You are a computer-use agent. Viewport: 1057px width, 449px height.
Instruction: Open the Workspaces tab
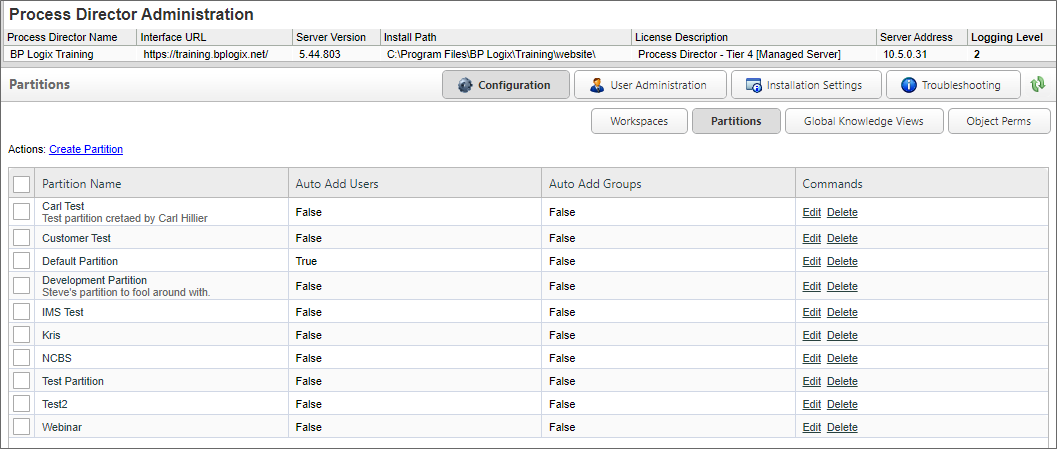click(x=637, y=122)
